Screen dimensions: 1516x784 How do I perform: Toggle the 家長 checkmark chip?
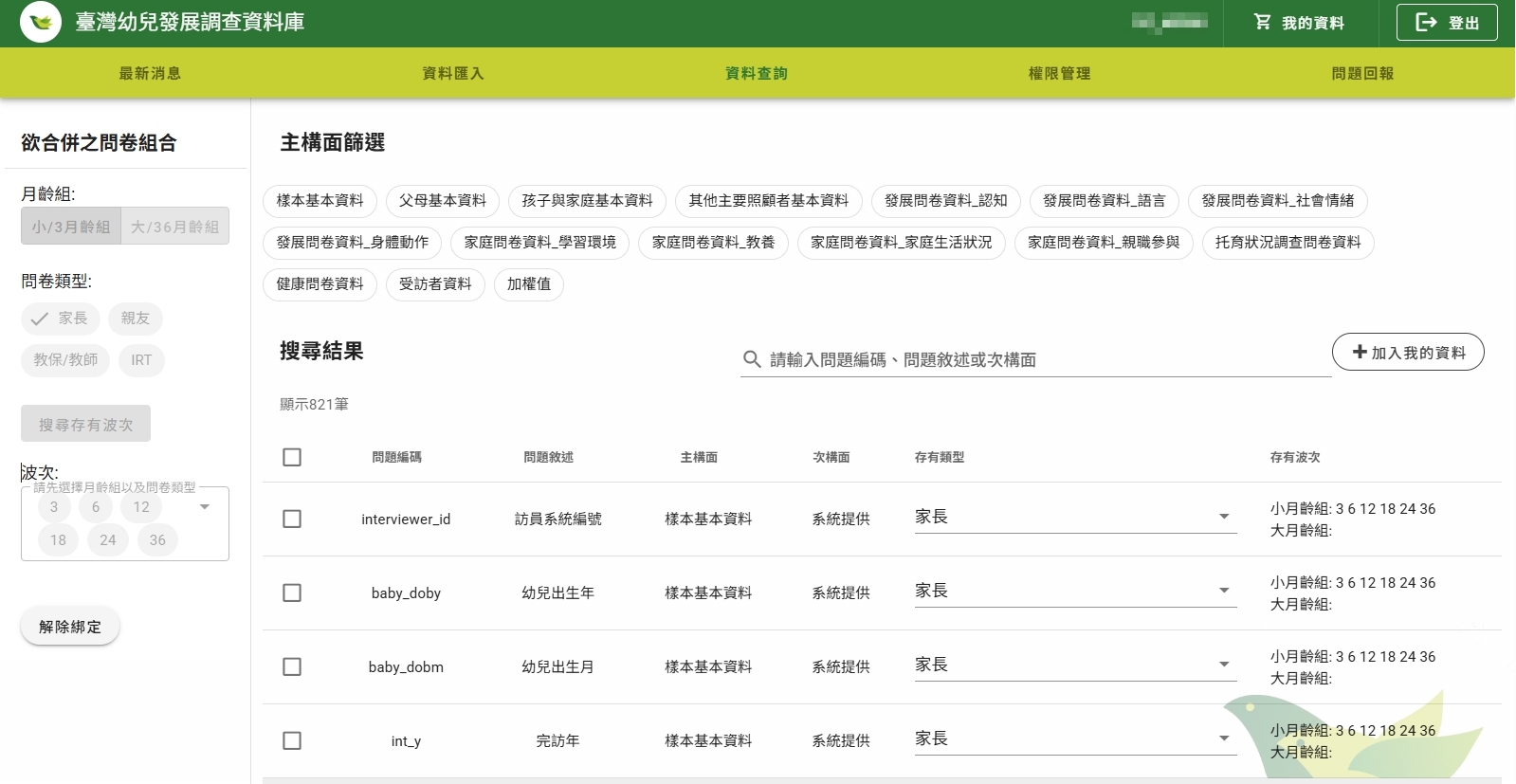[x=60, y=319]
